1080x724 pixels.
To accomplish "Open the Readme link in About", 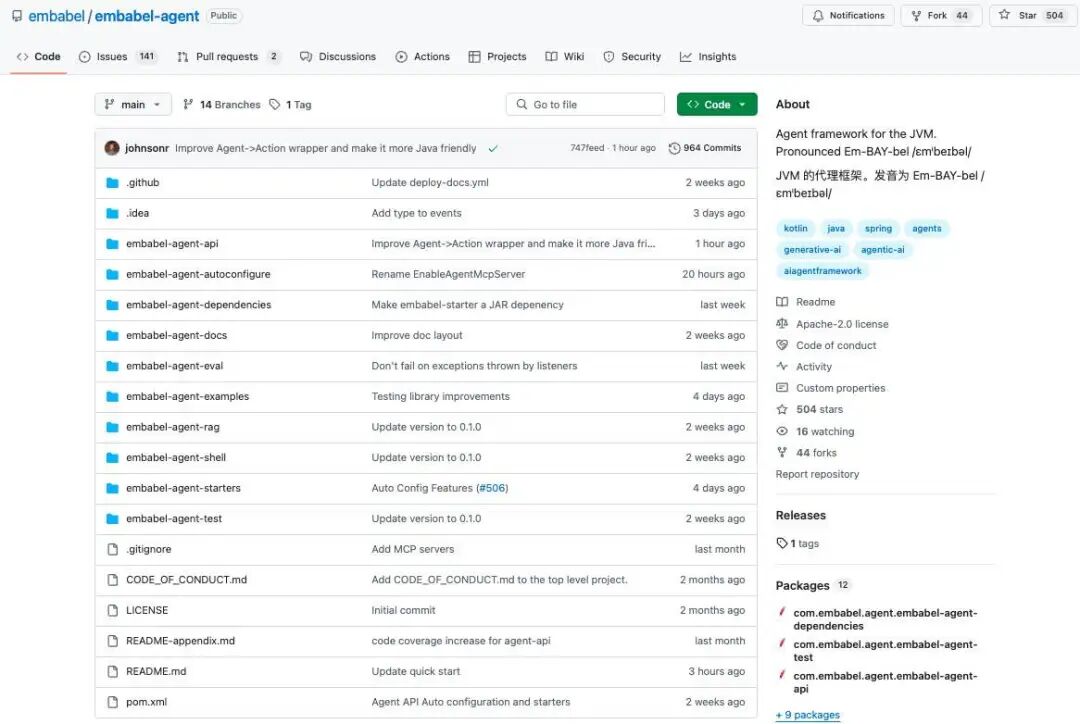I will (806, 302).
